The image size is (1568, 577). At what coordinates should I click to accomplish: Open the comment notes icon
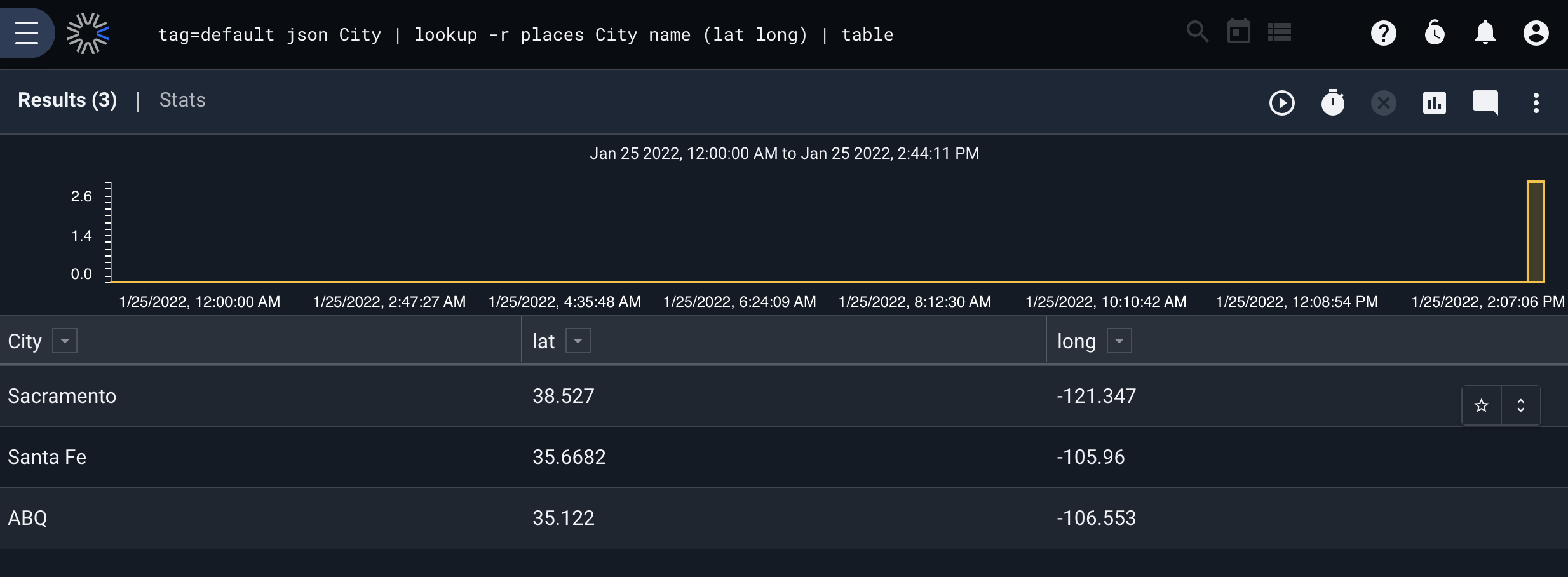point(1485,102)
